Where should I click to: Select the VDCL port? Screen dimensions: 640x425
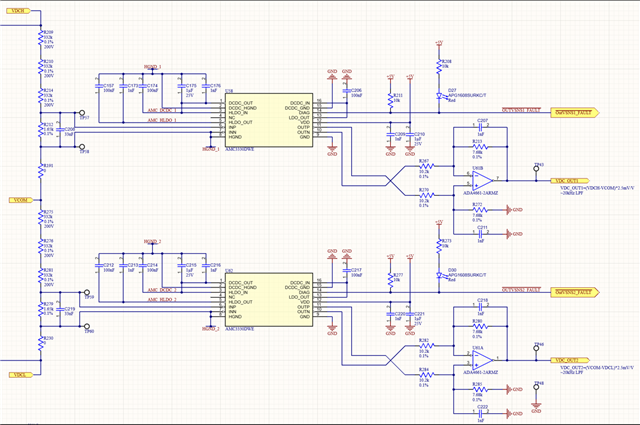[20, 375]
